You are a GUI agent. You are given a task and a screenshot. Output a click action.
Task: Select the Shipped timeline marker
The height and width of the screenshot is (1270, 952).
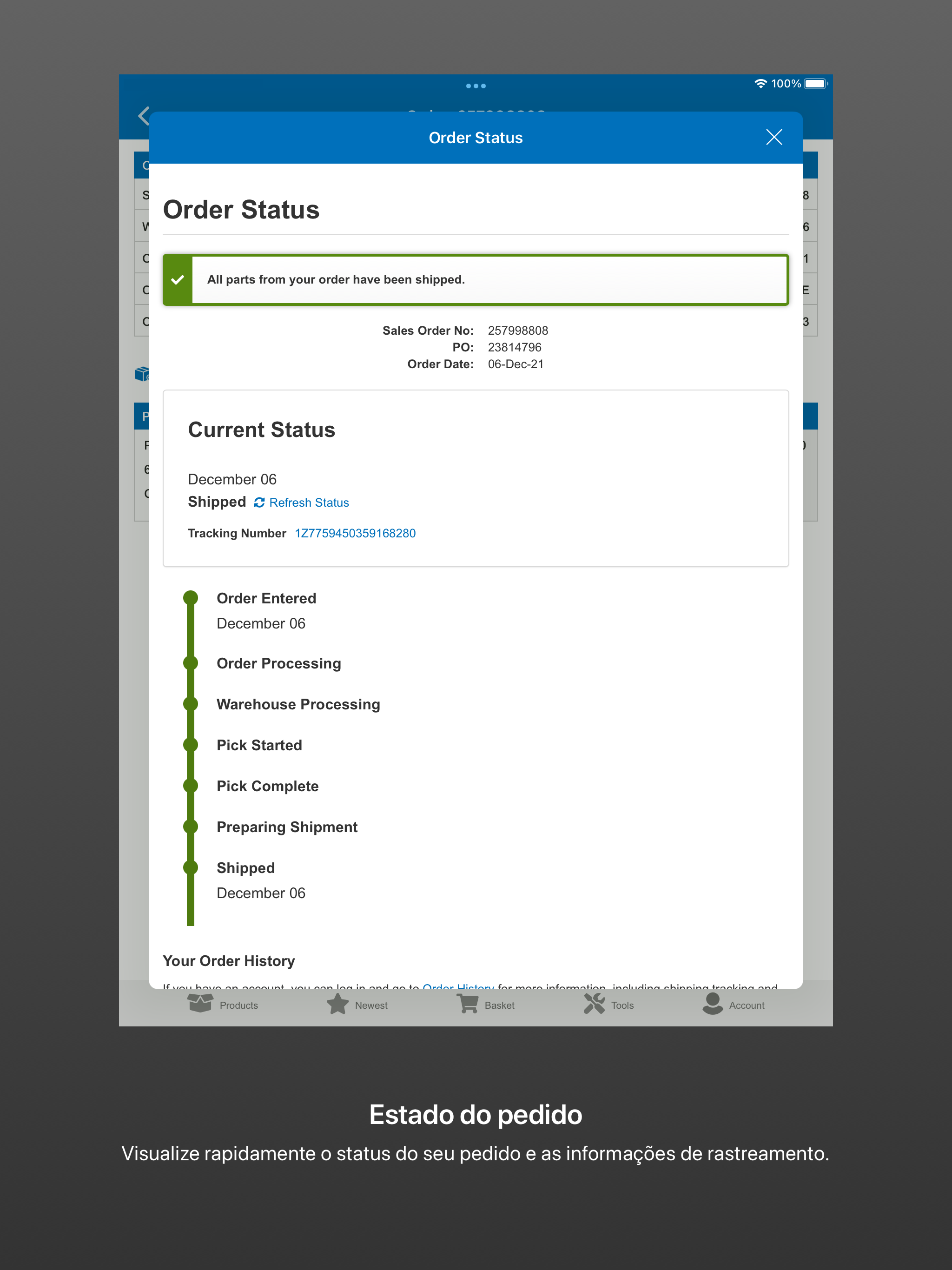191,867
